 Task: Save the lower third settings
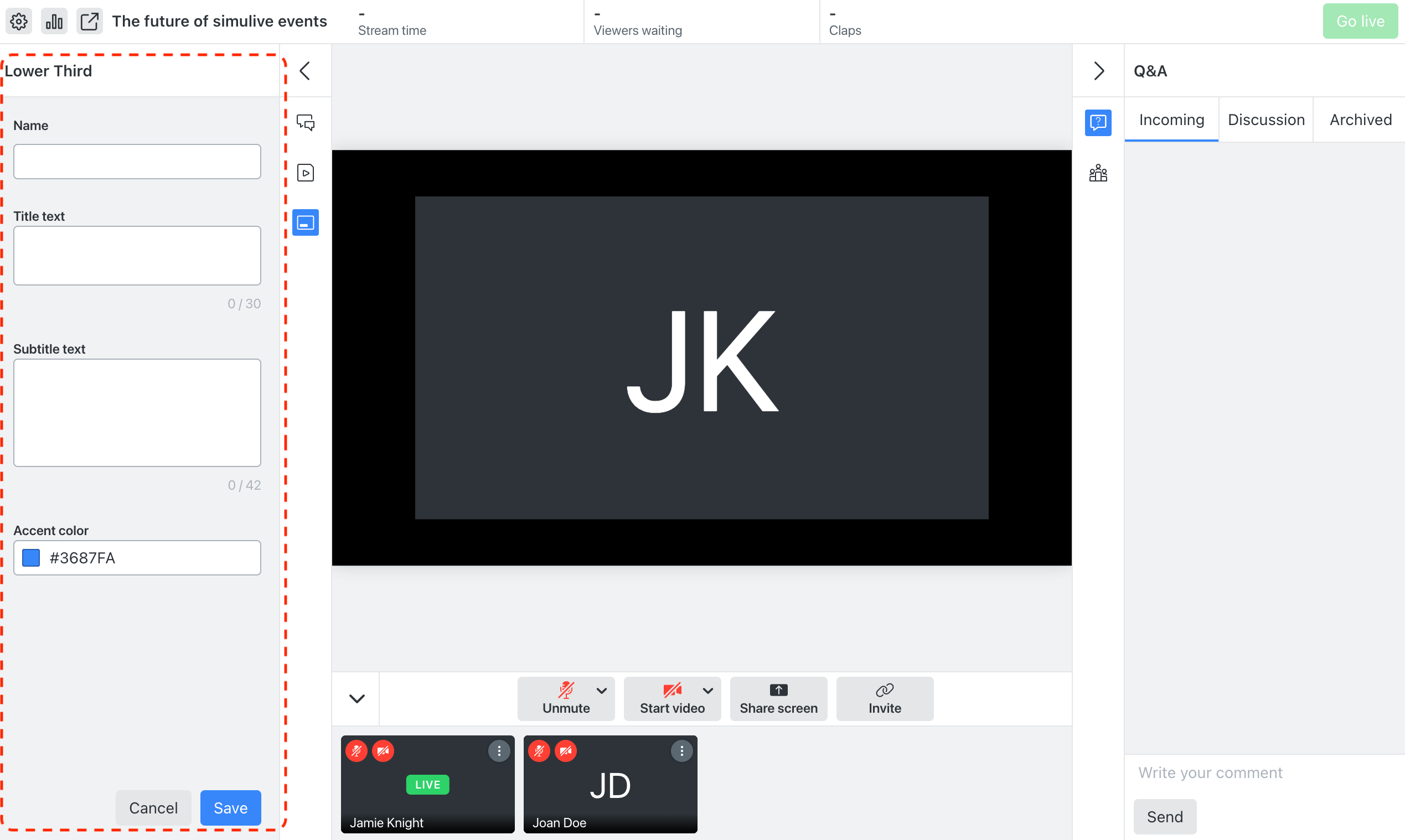[x=230, y=808]
